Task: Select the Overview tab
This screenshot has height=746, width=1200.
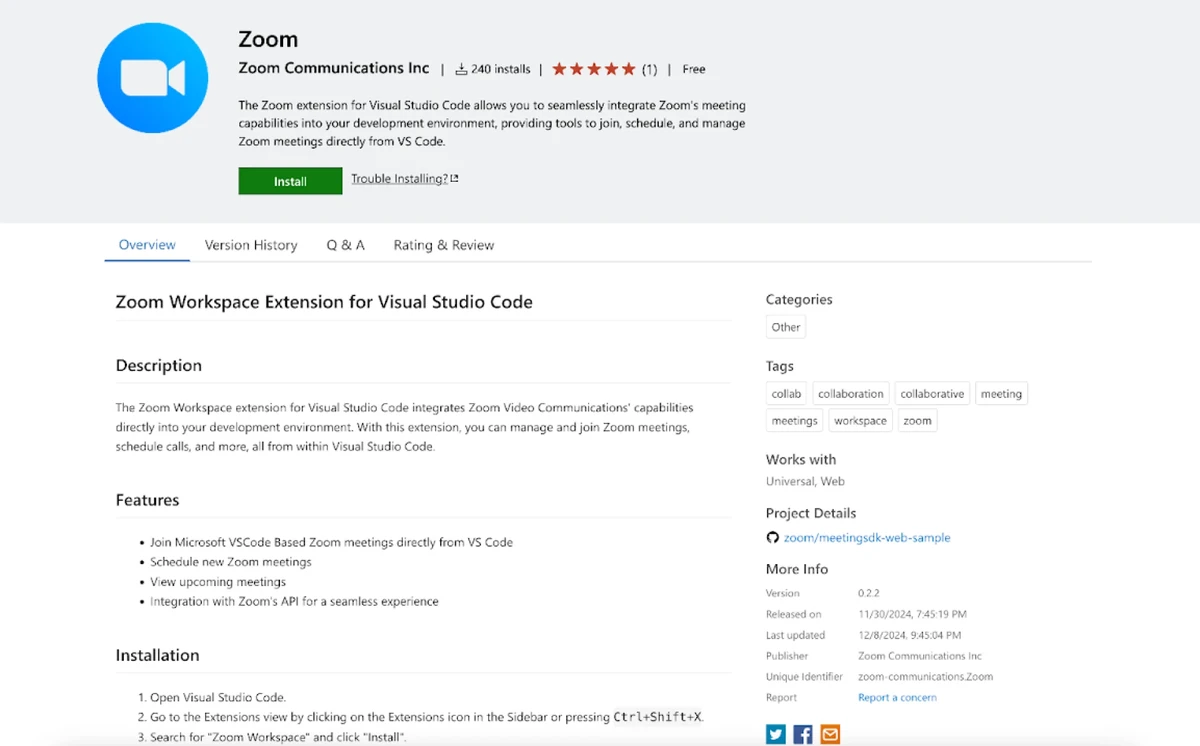Action: (147, 245)
